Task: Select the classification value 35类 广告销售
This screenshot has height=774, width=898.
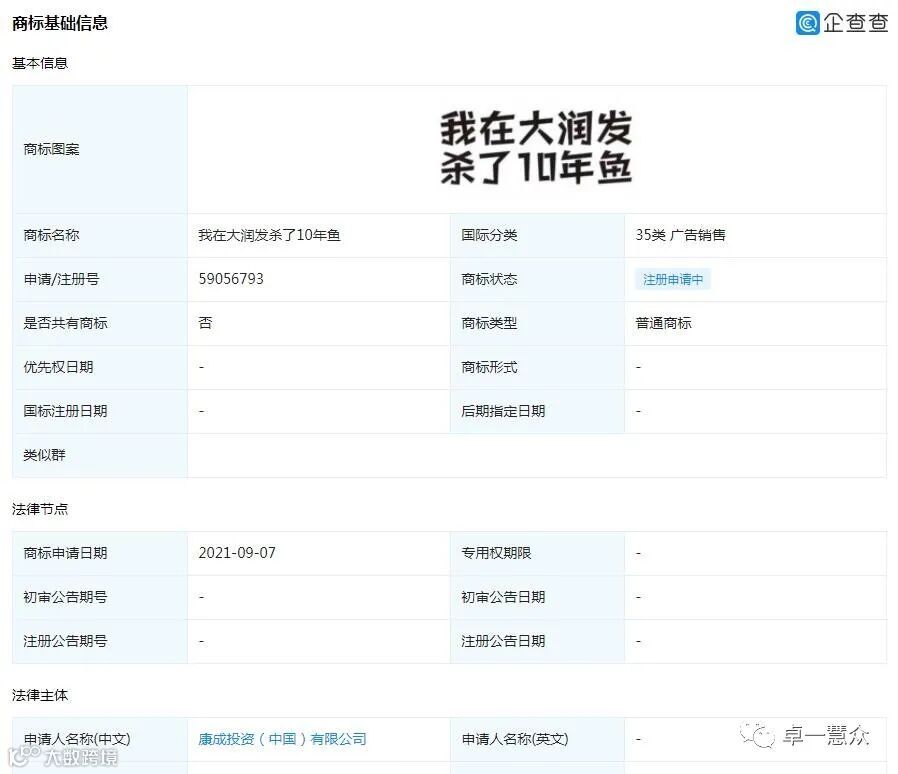Action: coord(680,235)
